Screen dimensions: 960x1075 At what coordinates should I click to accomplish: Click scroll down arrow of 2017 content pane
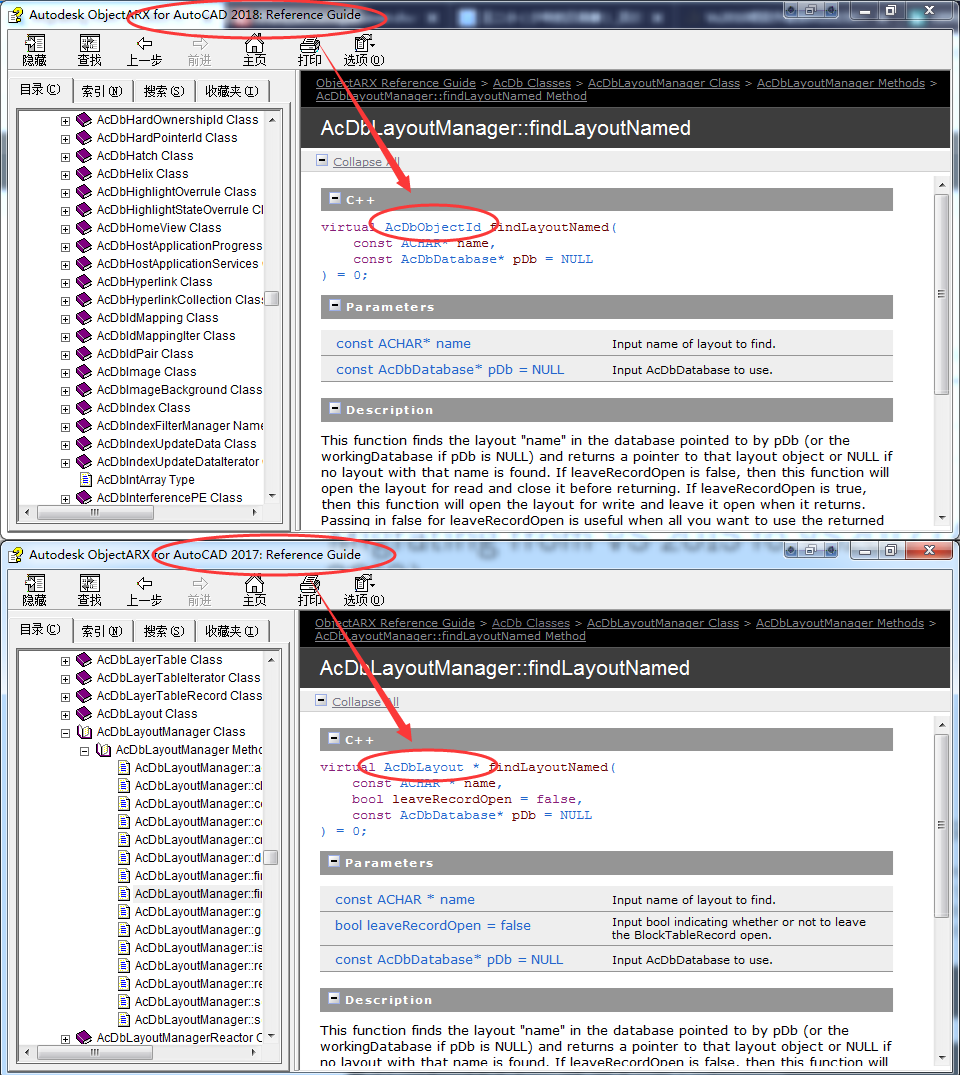(941, 1059)
